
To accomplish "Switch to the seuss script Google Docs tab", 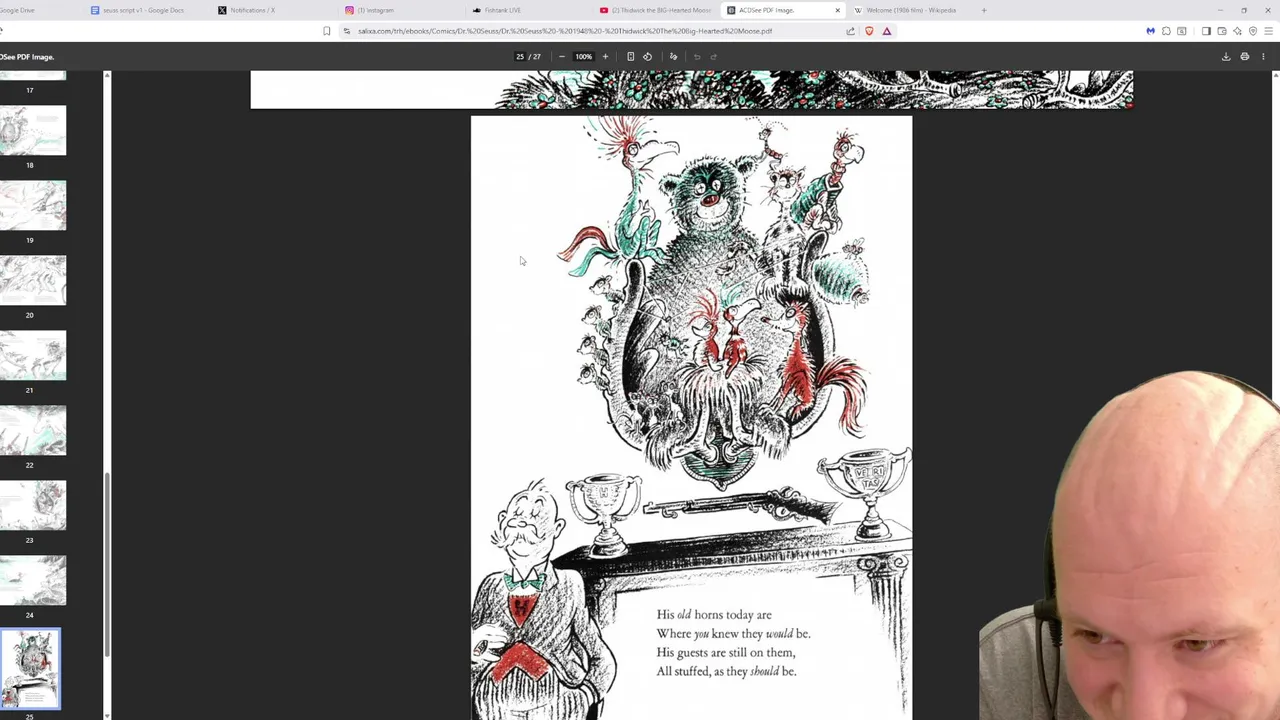I will (143, 10).
